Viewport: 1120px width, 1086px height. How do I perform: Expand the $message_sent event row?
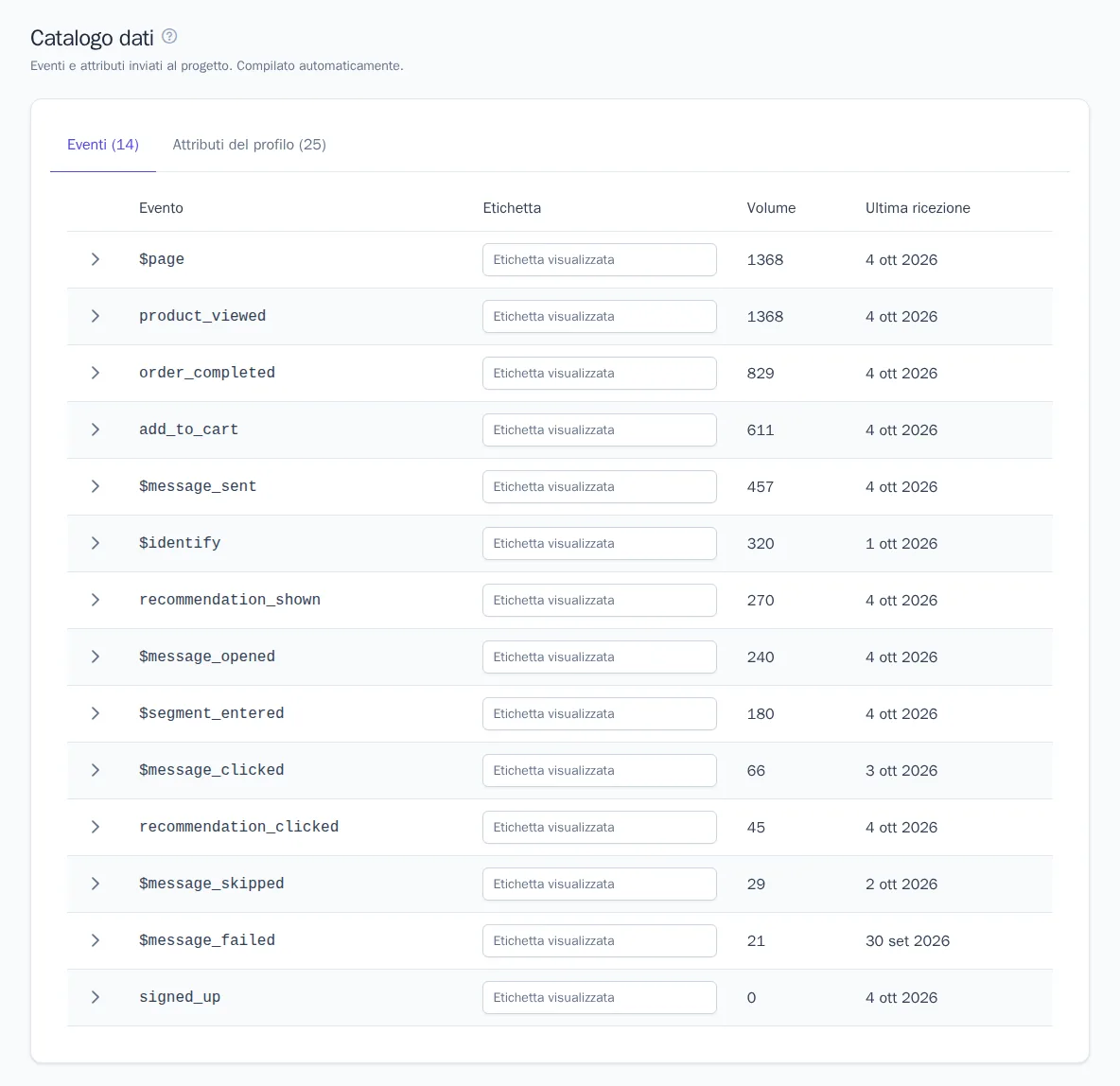coord(95,486)
